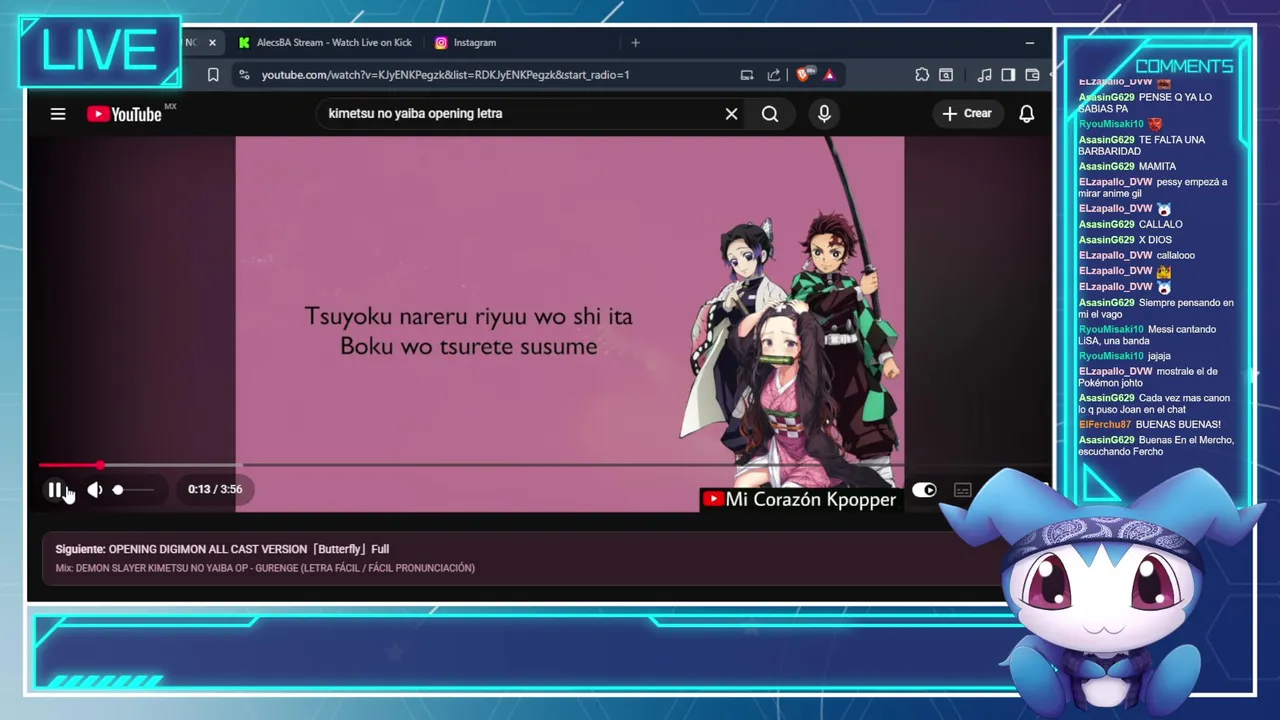The image size is (1280, 720).
Task: Click chat message 'Cada vez mas canon'
Action: click(1154, 403)
